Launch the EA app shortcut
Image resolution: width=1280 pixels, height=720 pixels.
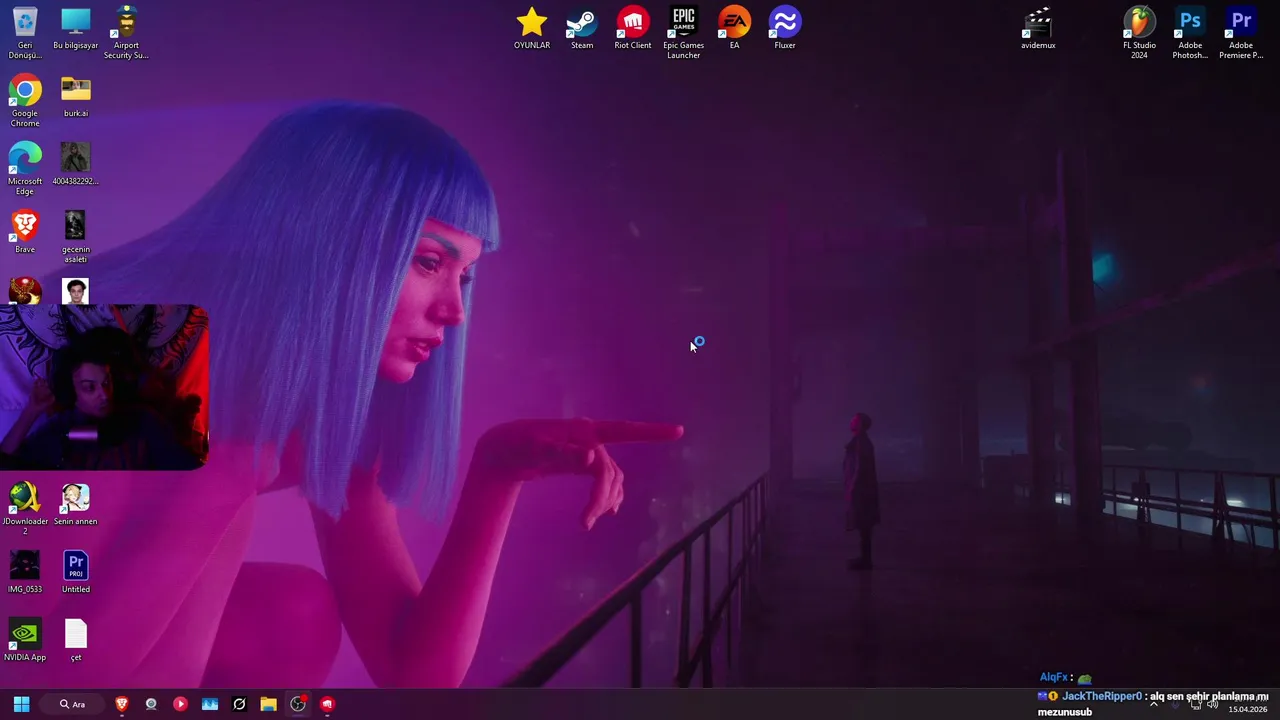[734, 28]
